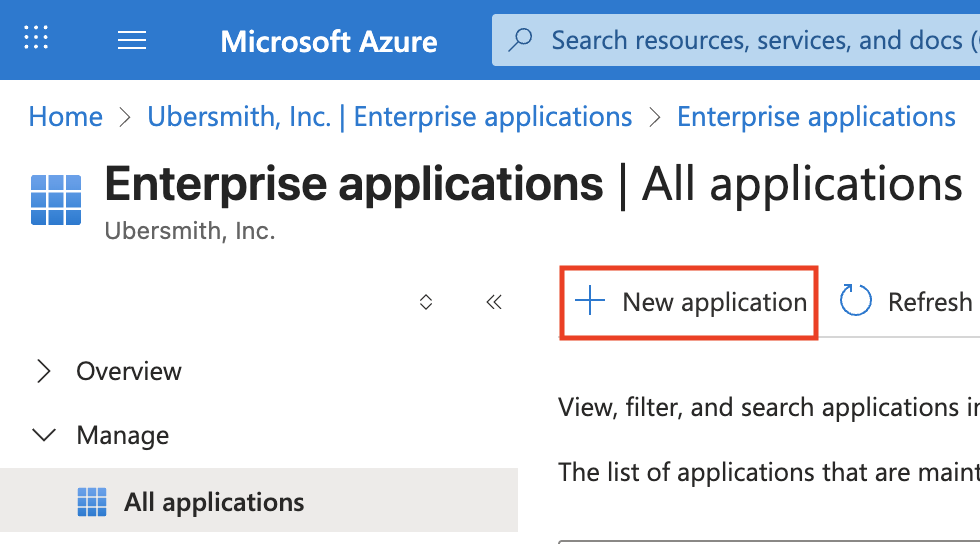980x544 pixels.
Task: Click the Enterprise applications header grid icon
Action: click(56, 199)
